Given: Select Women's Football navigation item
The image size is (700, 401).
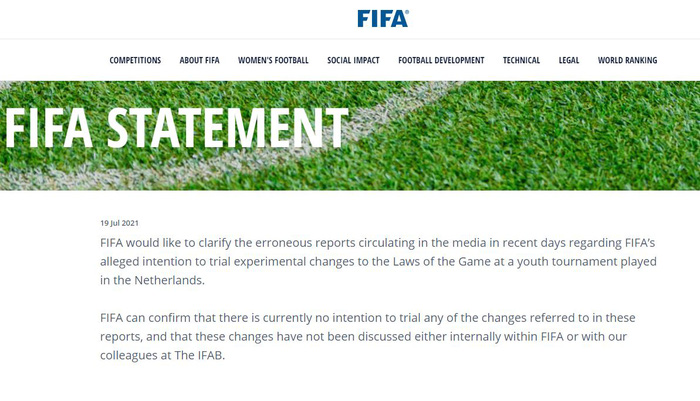Looking at the screenshot, I should point(273,60).
